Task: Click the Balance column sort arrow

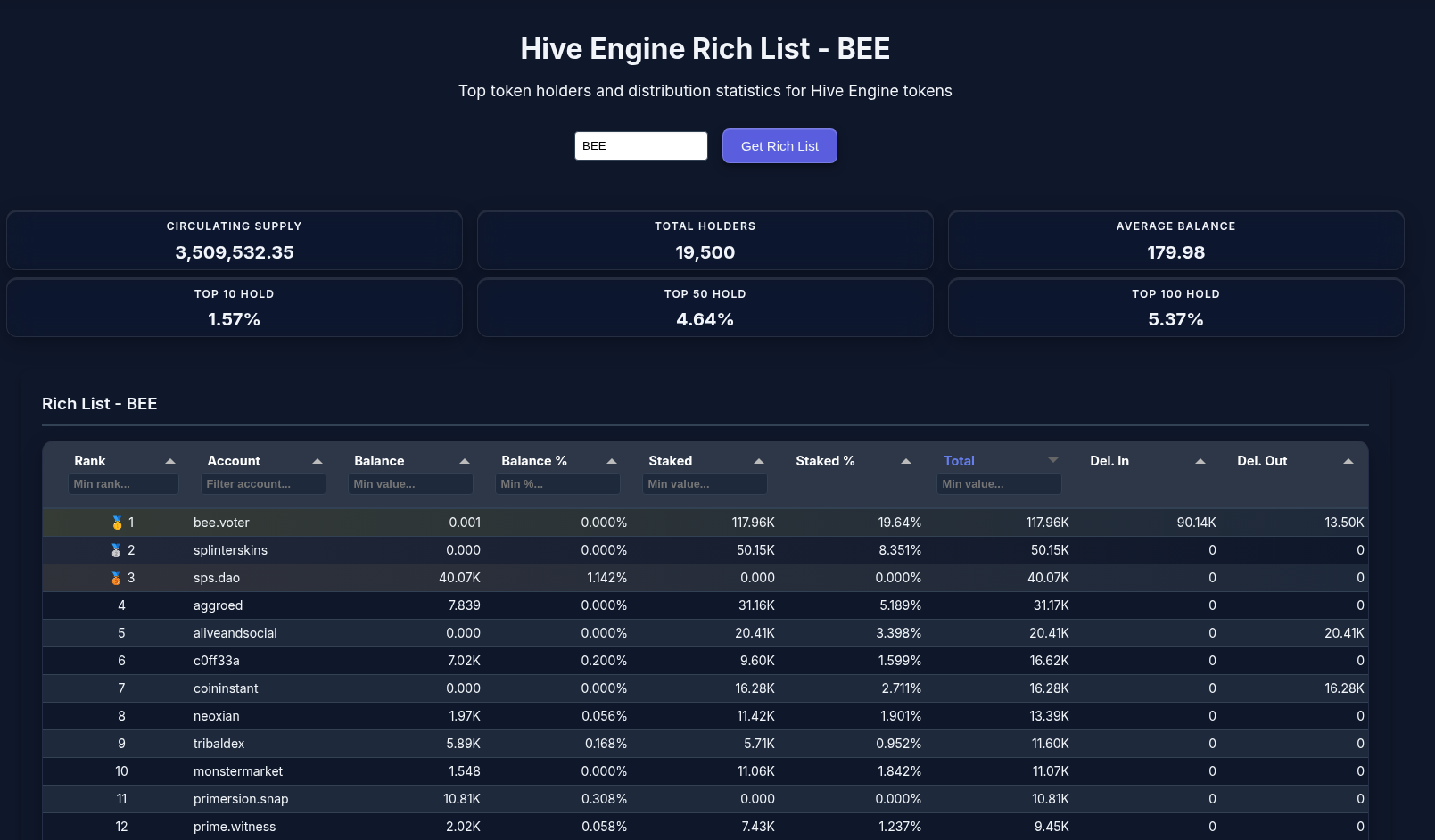Action: 465,461
